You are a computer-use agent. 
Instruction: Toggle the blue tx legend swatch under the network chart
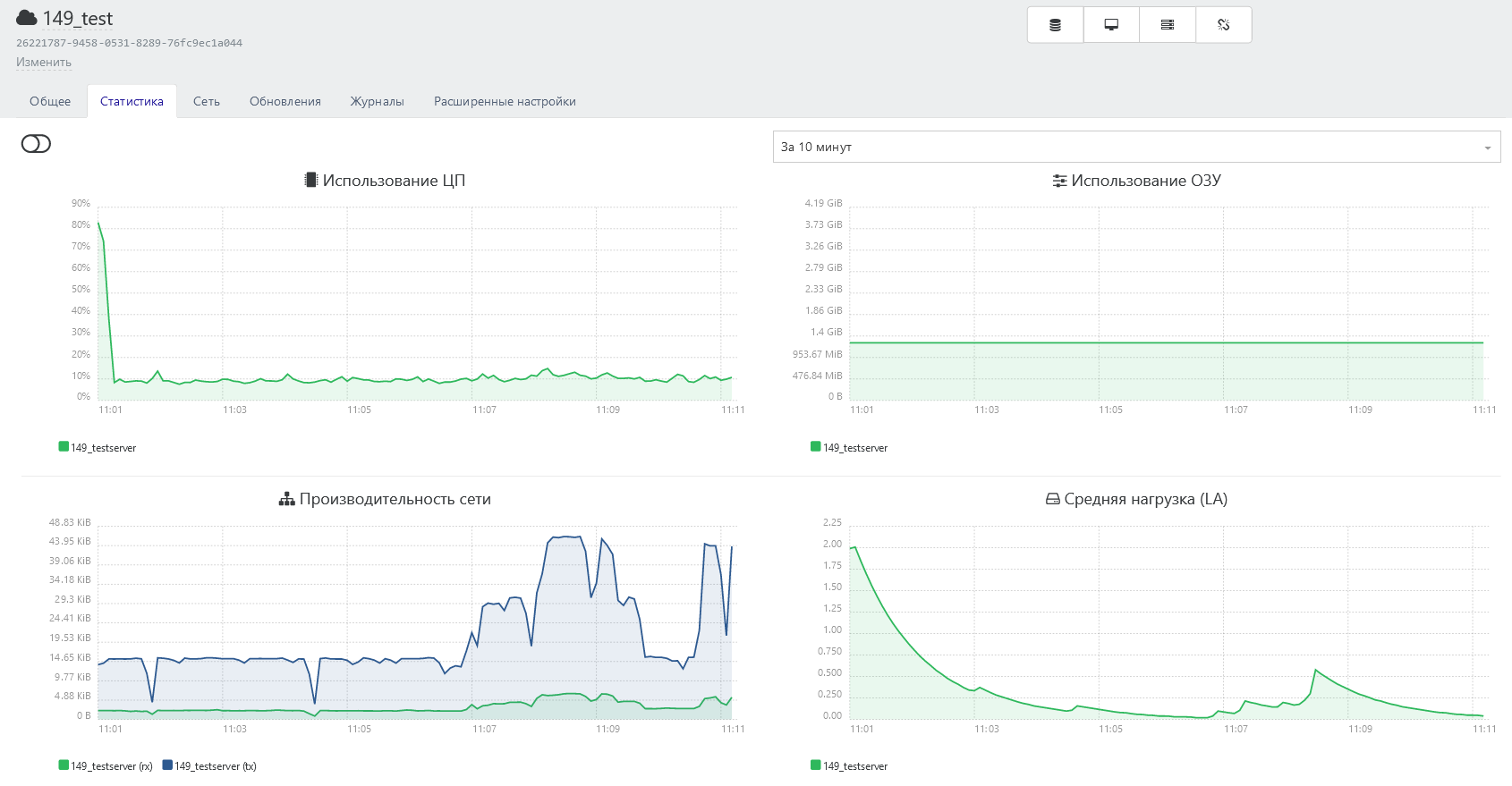point(167,765)
